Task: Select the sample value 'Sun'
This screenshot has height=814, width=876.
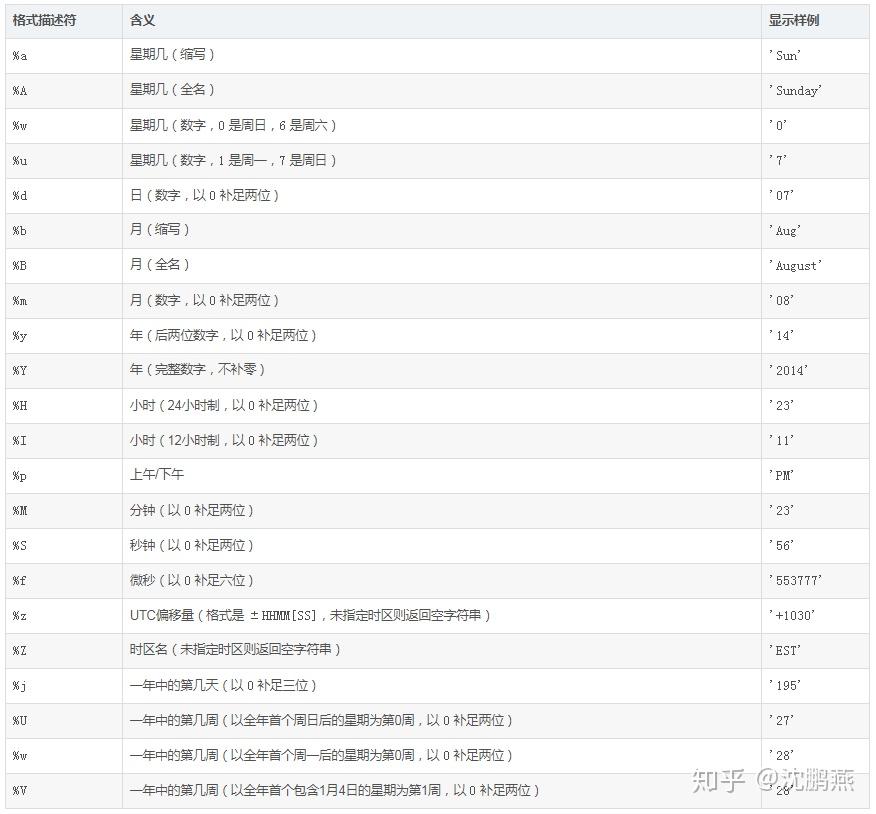Action: [785, 55]
